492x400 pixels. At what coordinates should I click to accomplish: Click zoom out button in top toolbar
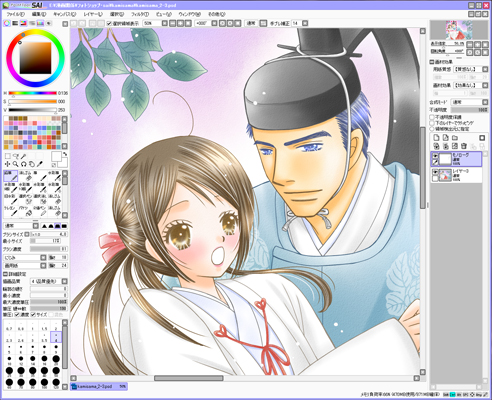(172, 23)
